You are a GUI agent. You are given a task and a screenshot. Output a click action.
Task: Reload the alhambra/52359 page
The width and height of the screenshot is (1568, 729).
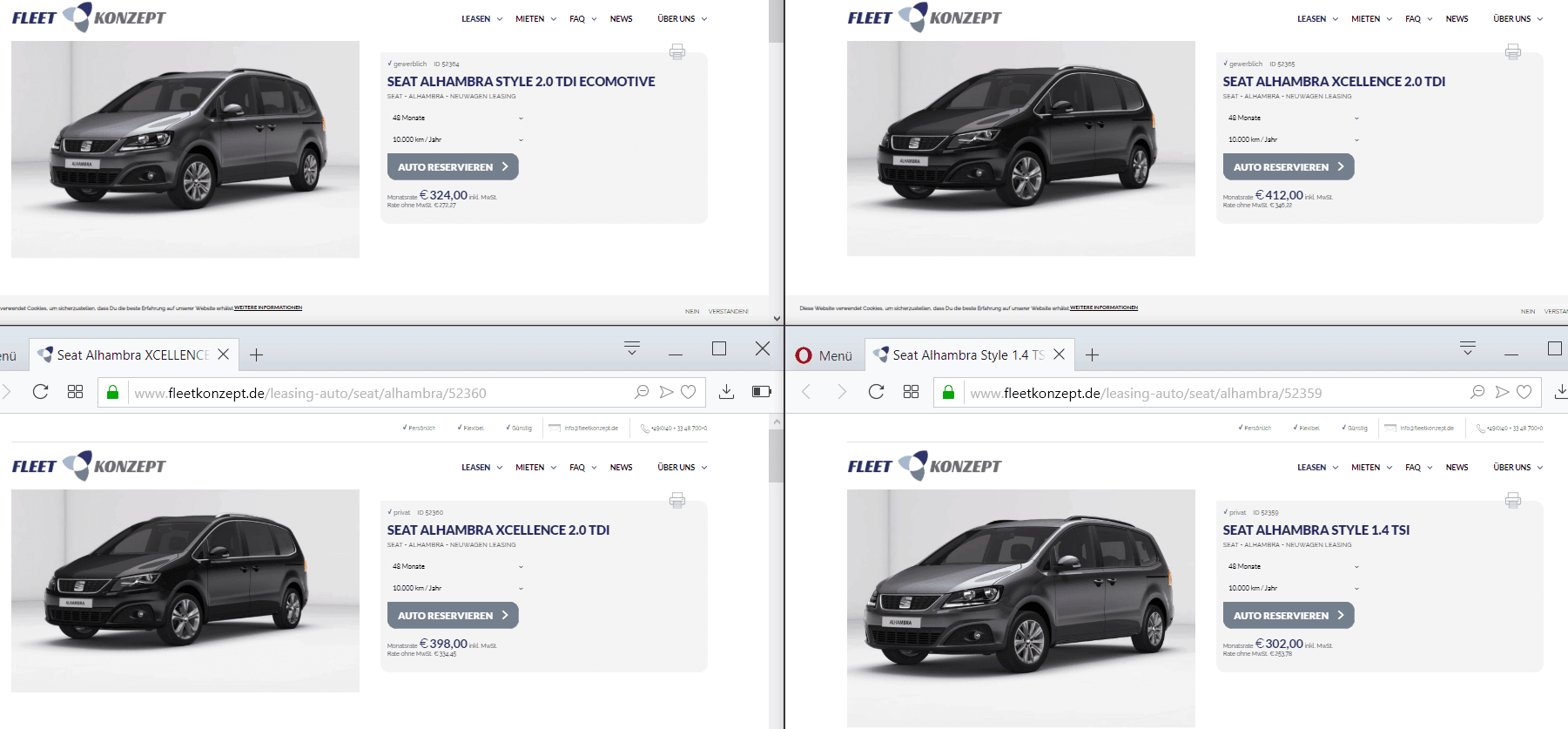click(x=876, y=392)
